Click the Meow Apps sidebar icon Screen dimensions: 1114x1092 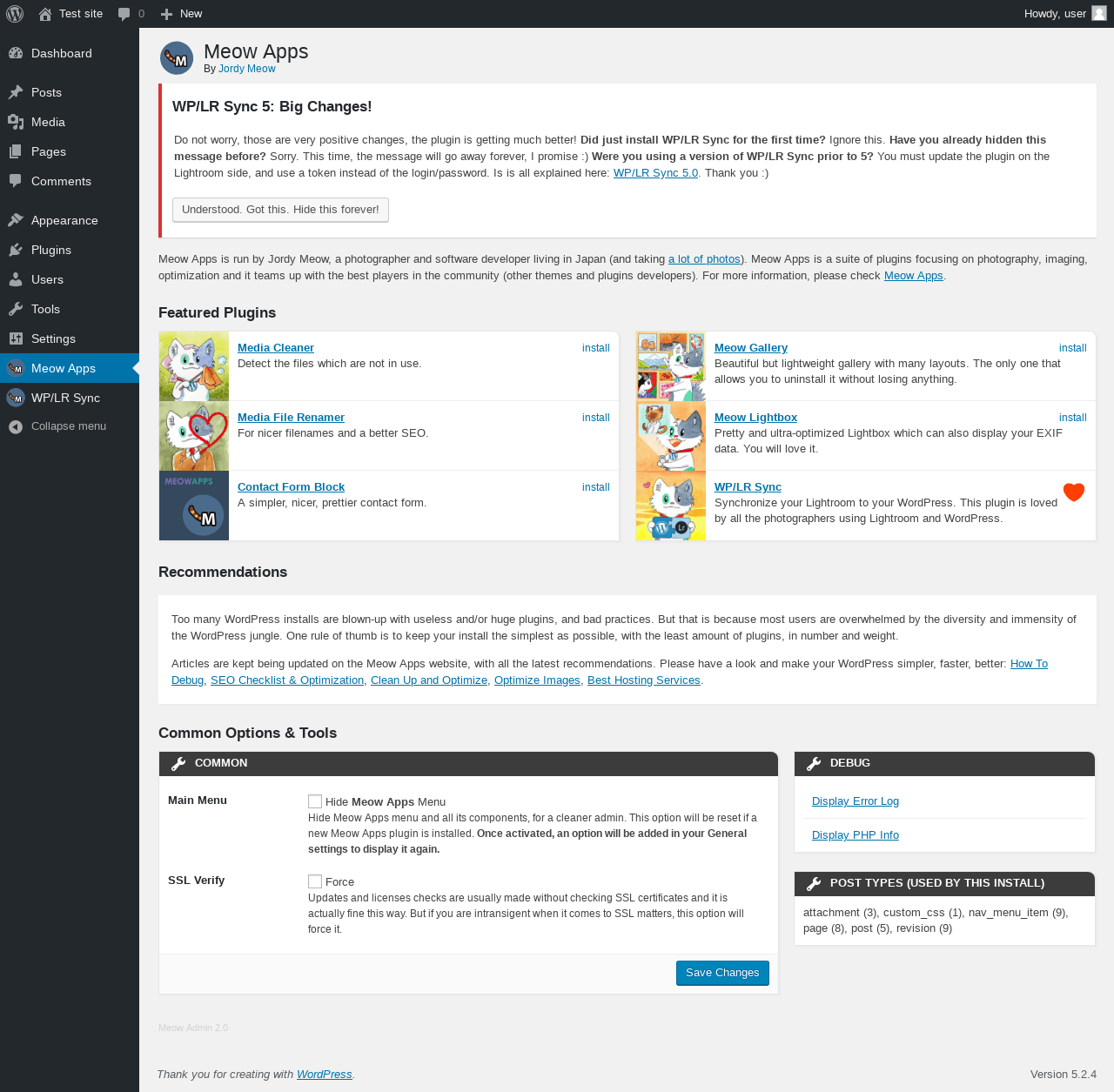[16, 368]
